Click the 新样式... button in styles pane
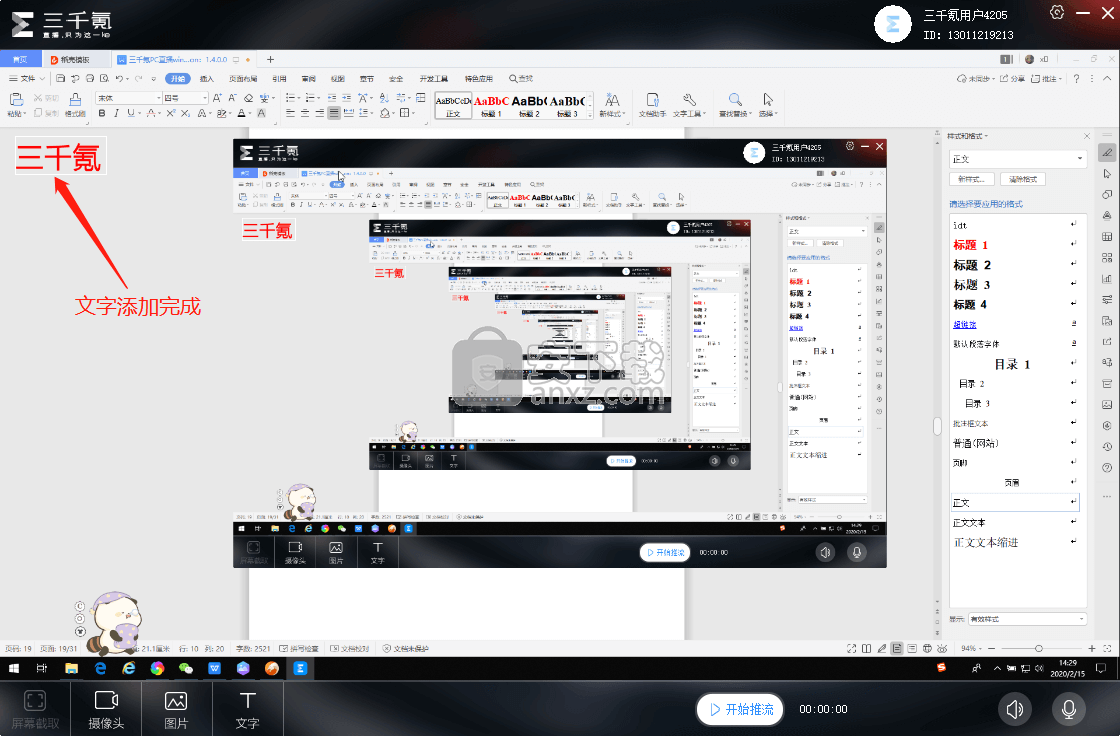 point(971,179)
